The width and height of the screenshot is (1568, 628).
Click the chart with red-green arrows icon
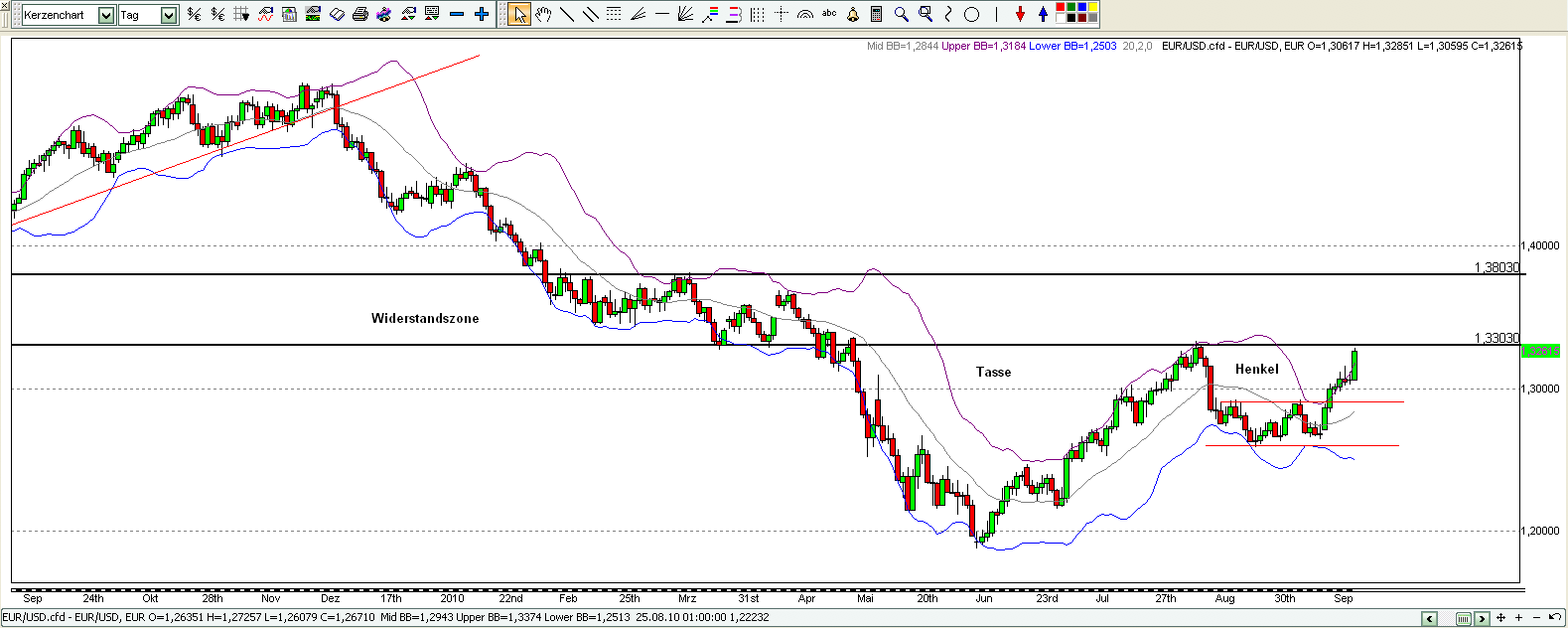coord(408,14)
